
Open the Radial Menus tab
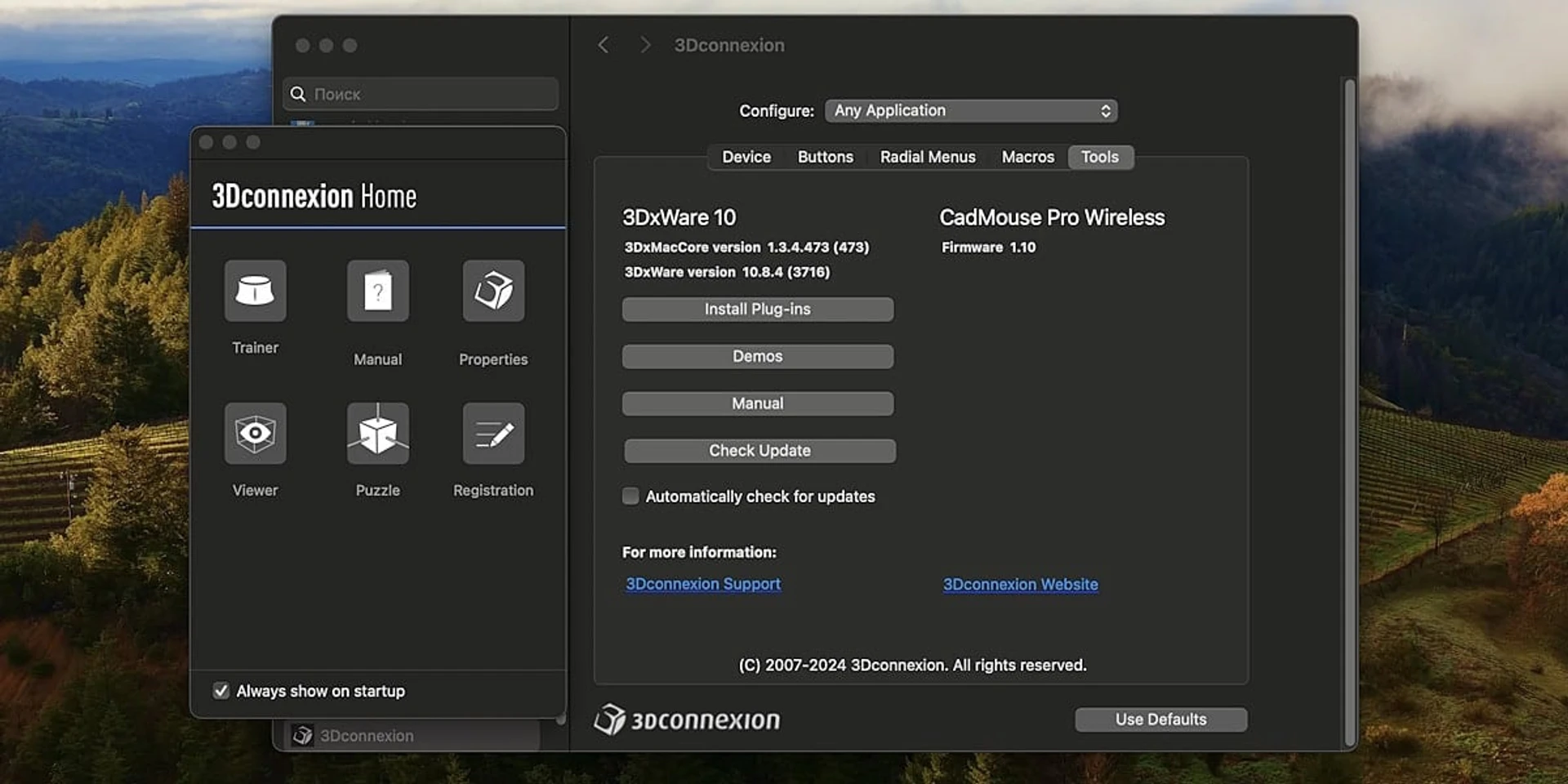(x=928, y=157)
